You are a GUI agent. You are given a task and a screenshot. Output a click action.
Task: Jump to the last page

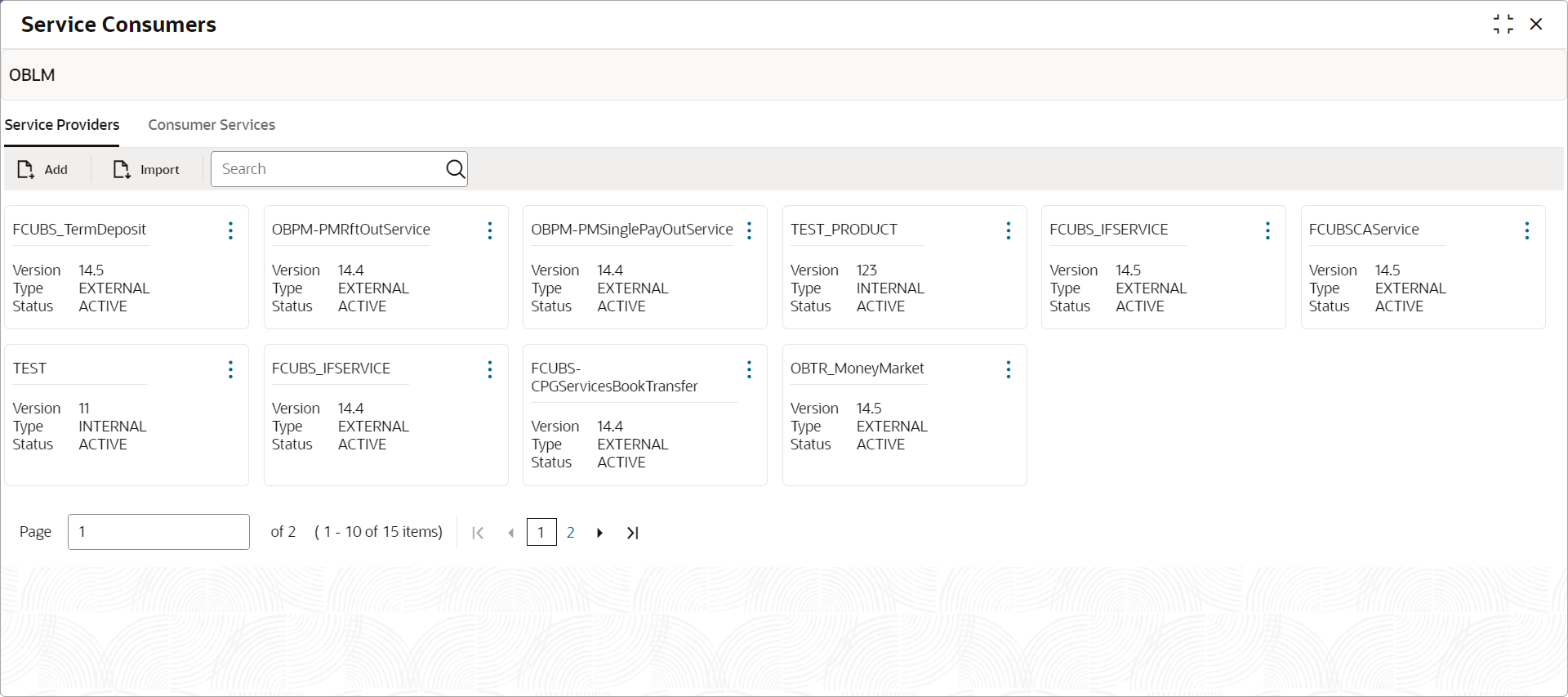tap(633, 533)
